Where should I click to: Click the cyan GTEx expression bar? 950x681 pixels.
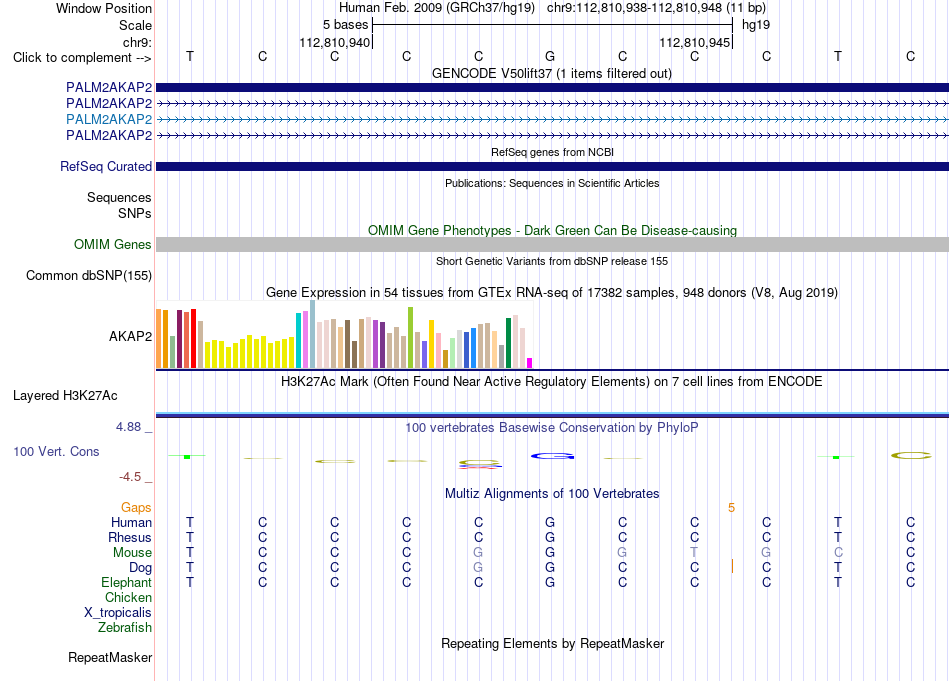pyautogui.click(x=299, y=340)
